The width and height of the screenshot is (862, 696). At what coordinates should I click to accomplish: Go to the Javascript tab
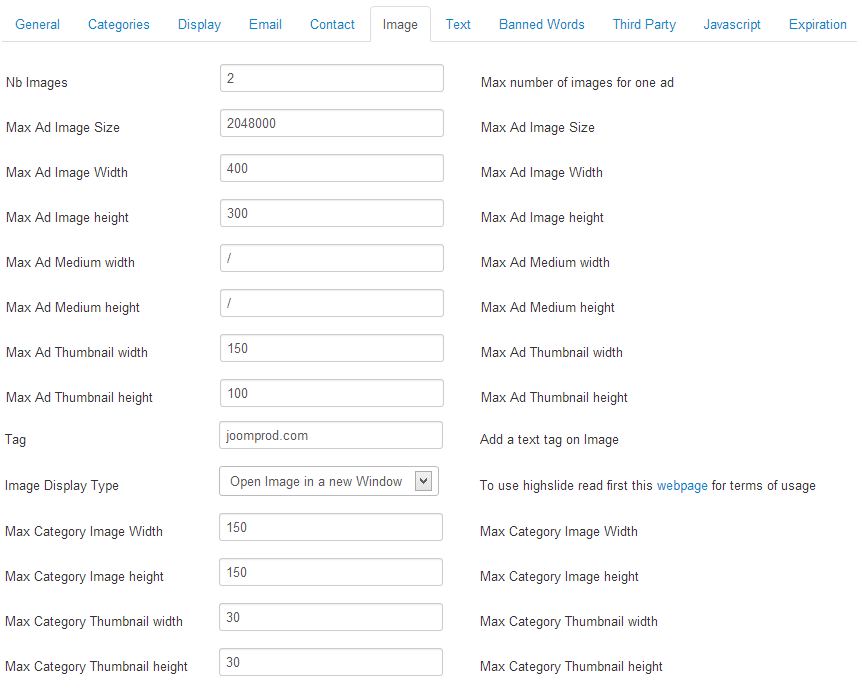(732, 25)
